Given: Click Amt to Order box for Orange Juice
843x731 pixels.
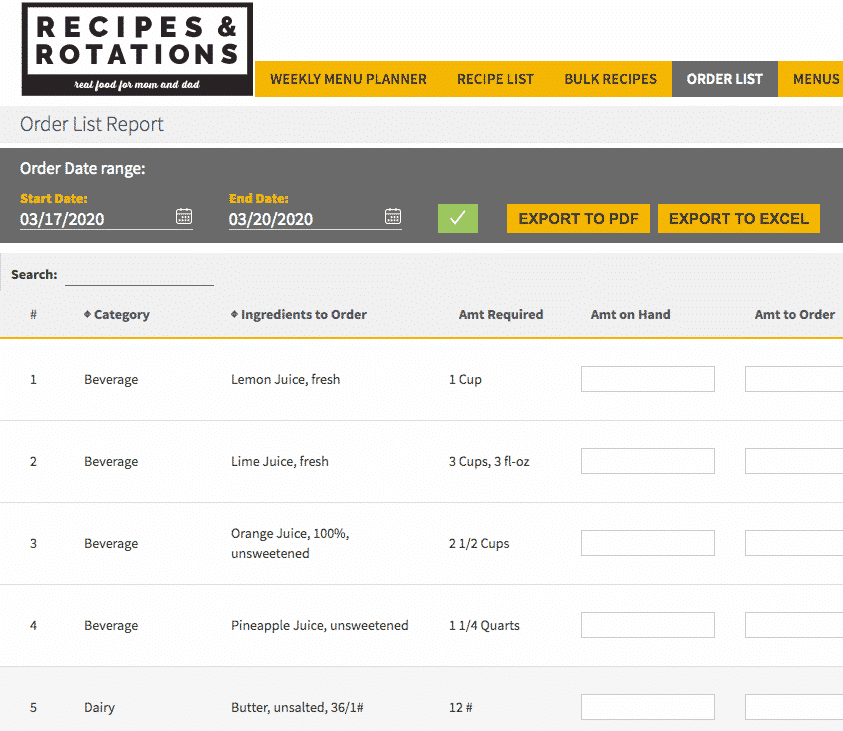Looking at the screenshot, I should 794,543.
